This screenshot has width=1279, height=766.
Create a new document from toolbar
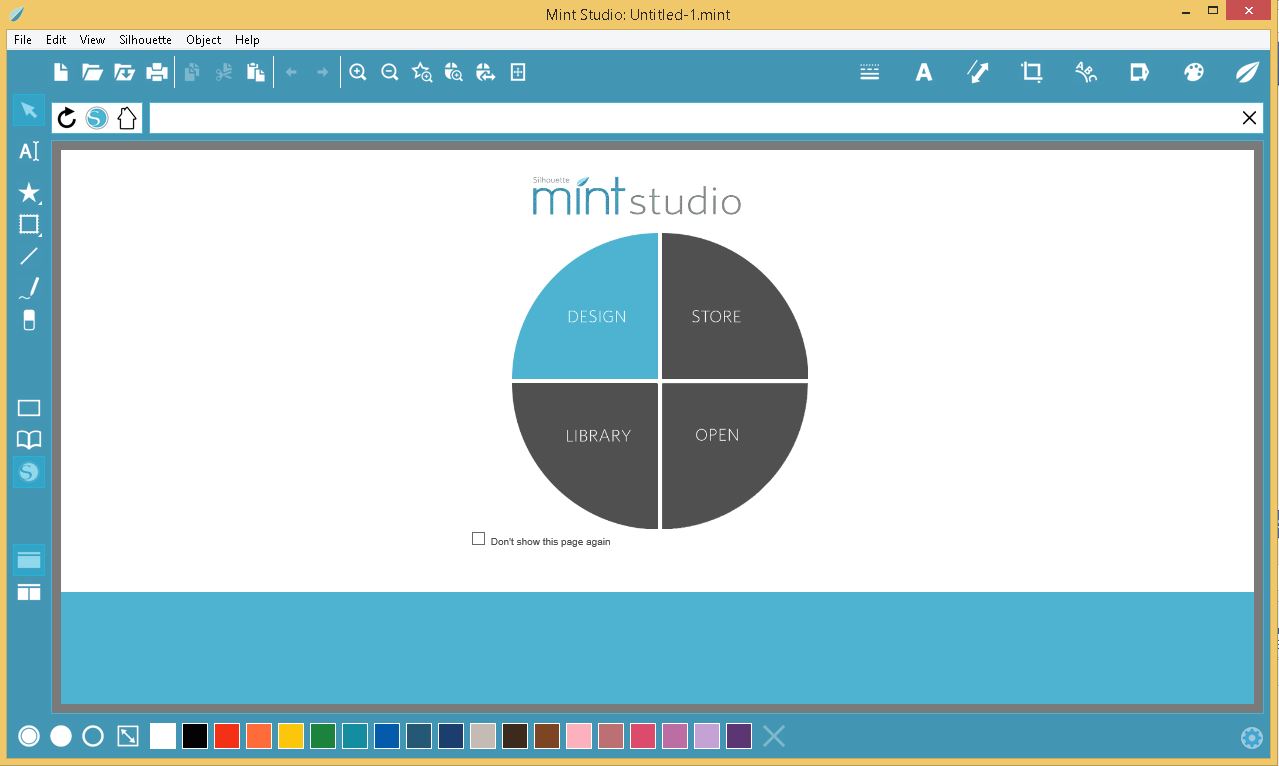click(x=61, y=72)
